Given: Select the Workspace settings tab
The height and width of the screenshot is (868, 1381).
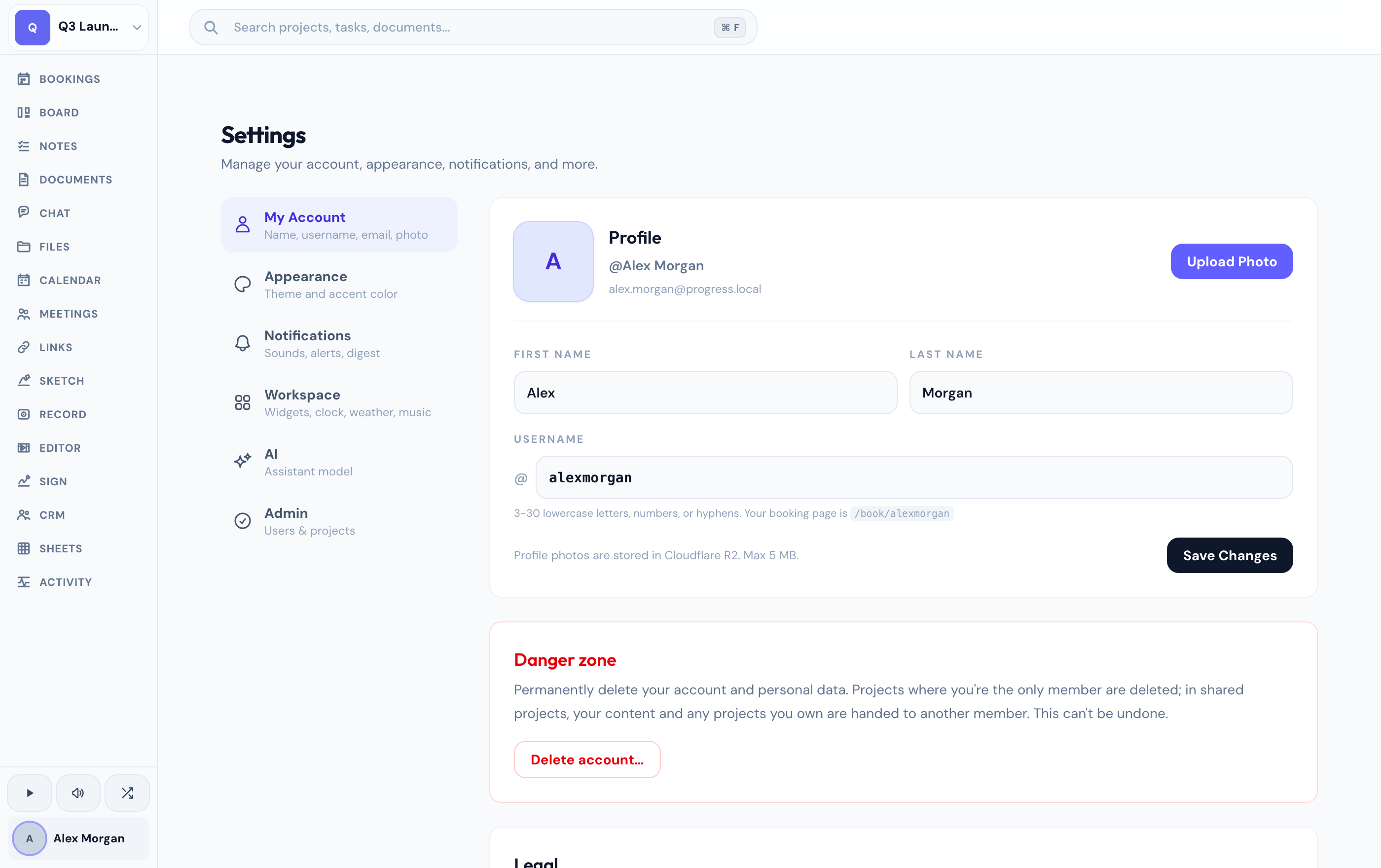Looking at the screenshot, I should (x=339, y=402).
